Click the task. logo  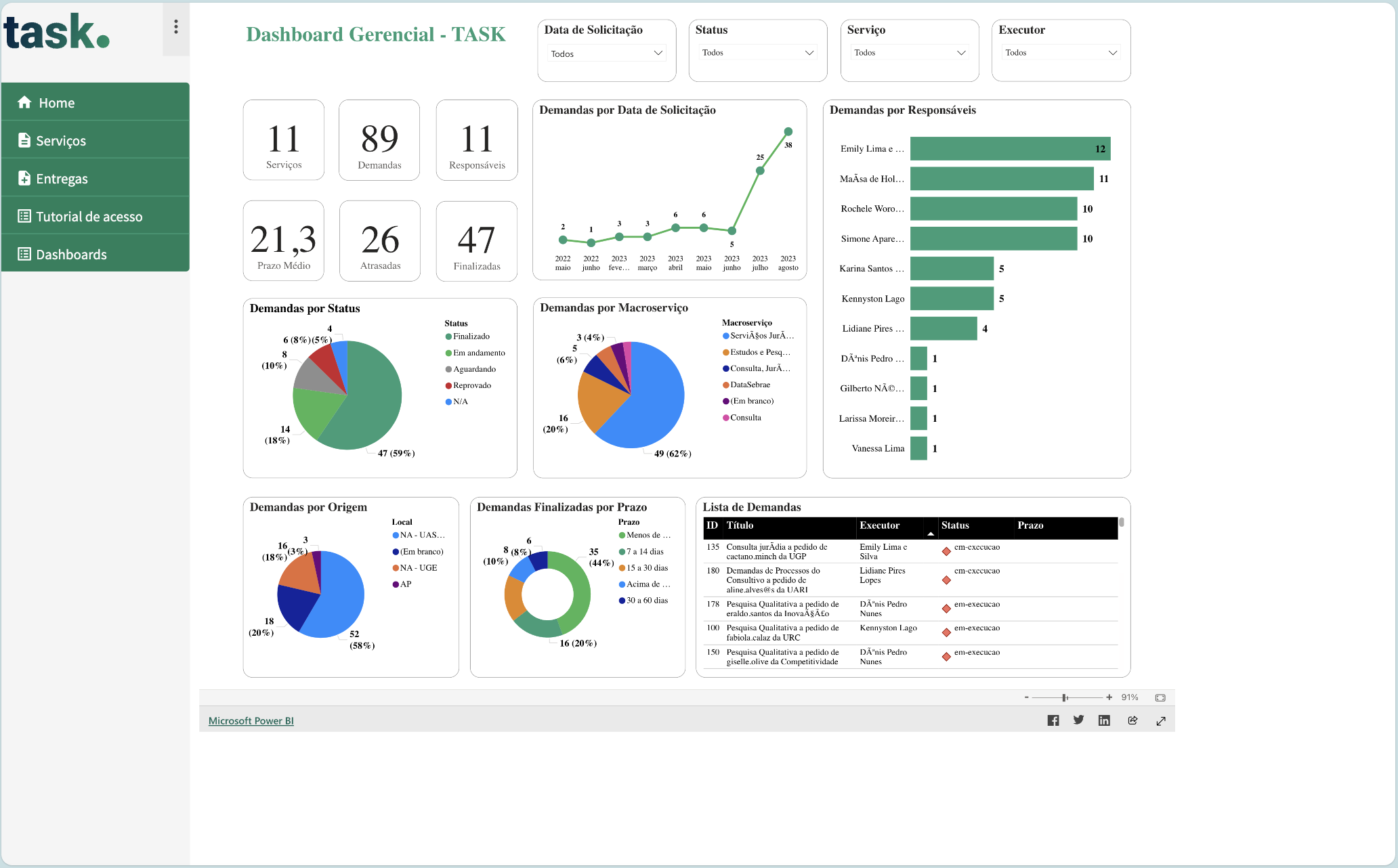coord(57,32)
